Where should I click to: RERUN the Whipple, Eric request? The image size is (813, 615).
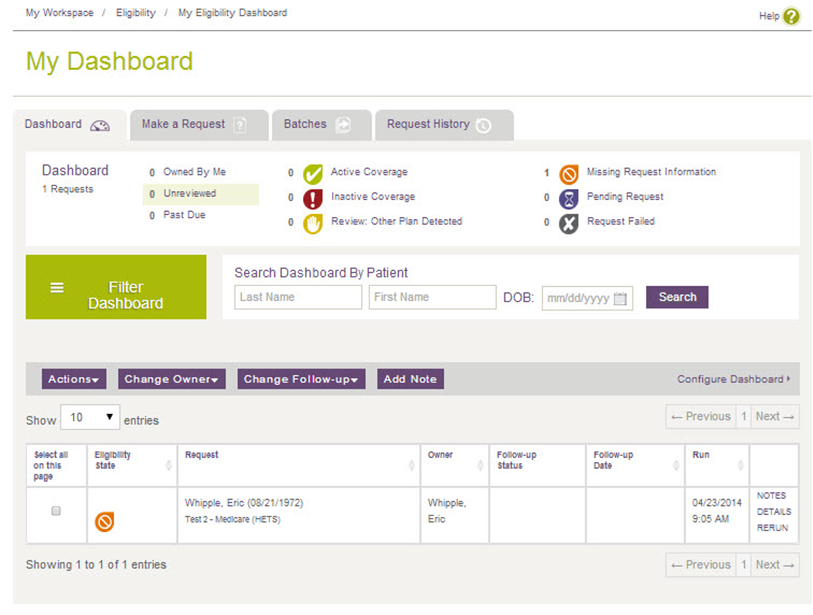click(772, 528)
